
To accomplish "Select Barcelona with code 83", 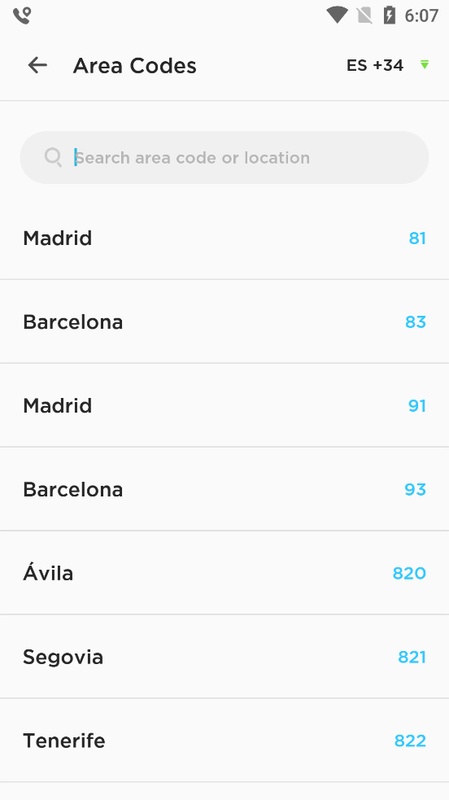I will (x=224, y=321).
